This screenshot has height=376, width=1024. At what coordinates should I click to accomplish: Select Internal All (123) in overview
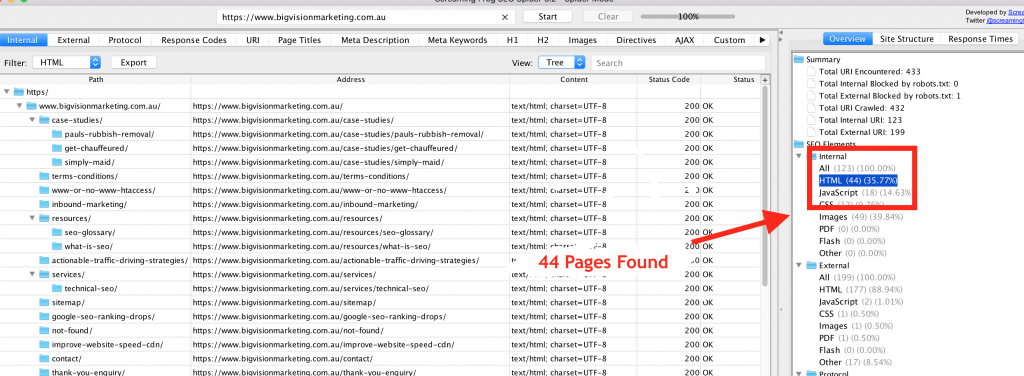[857, 168]
